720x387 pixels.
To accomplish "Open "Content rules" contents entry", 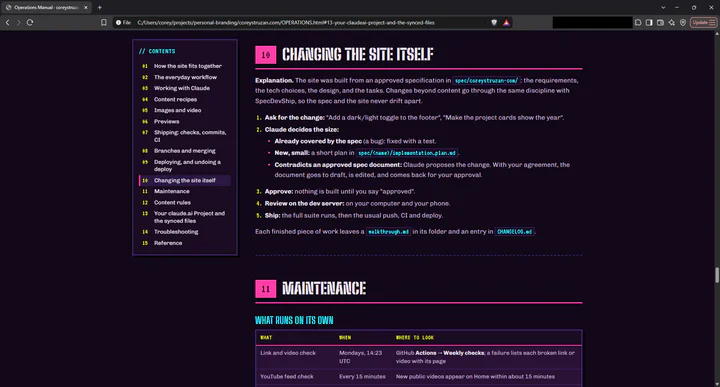I will click(172, 202).
